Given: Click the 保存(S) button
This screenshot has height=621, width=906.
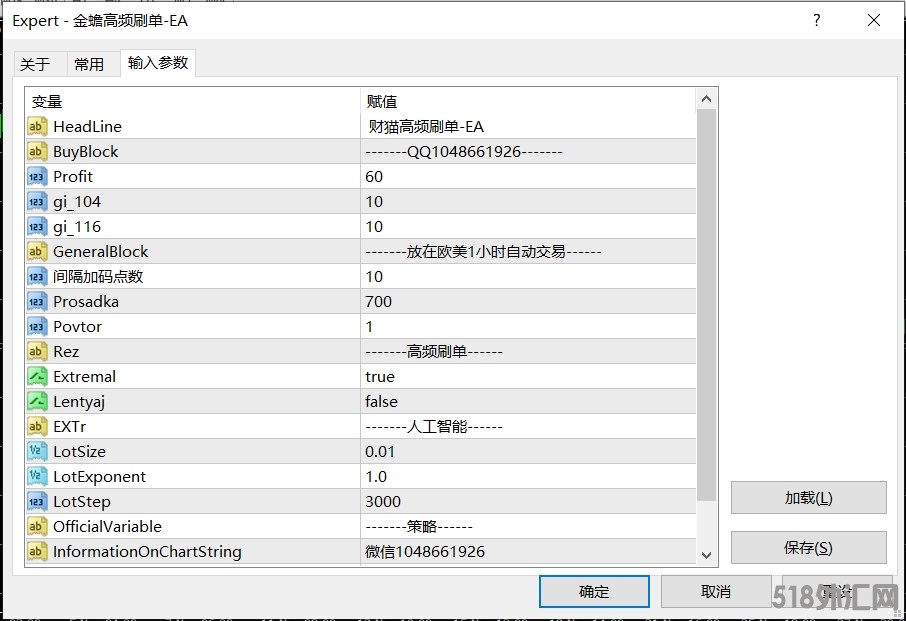Looking at the screenshot, I should tap(808, 548).
